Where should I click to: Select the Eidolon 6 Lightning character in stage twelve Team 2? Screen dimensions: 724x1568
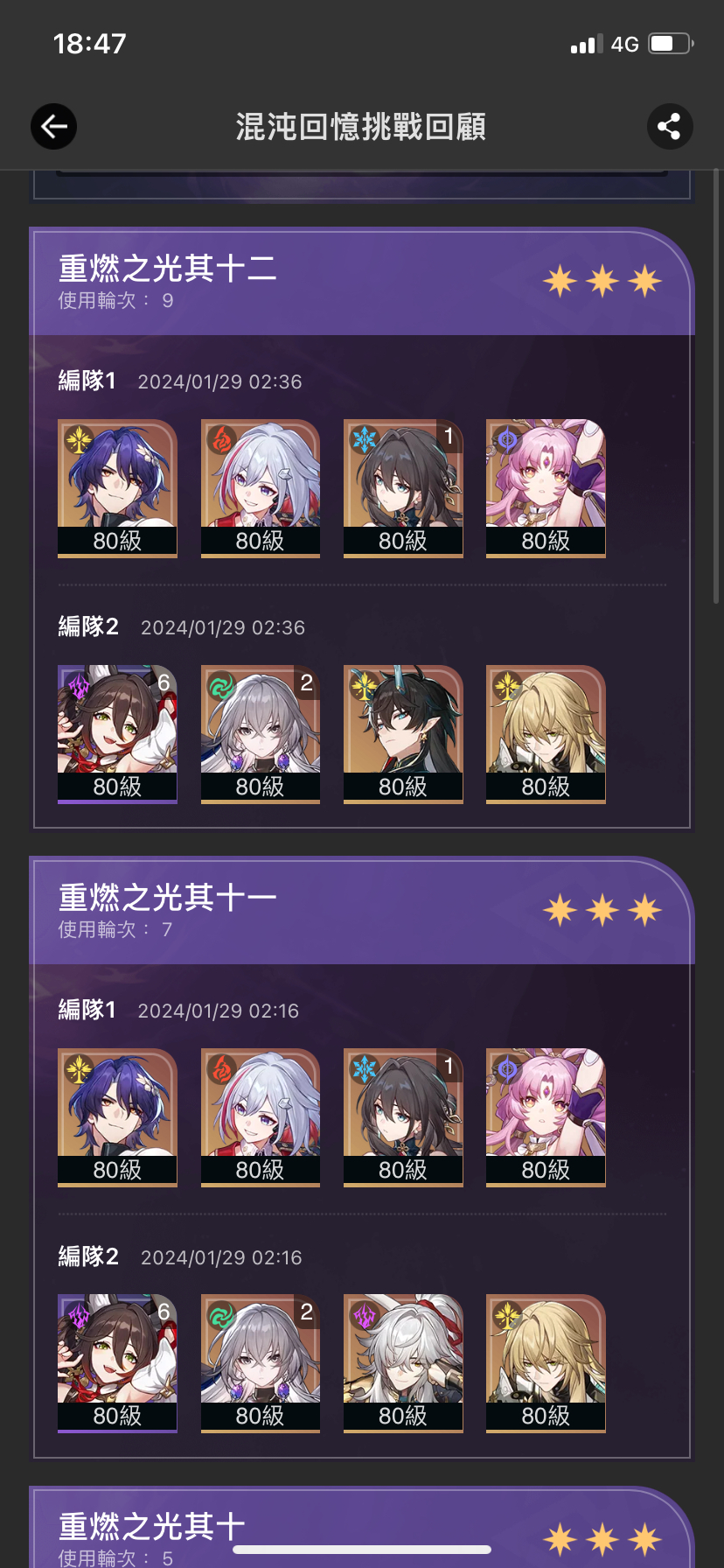pos(117,734)
